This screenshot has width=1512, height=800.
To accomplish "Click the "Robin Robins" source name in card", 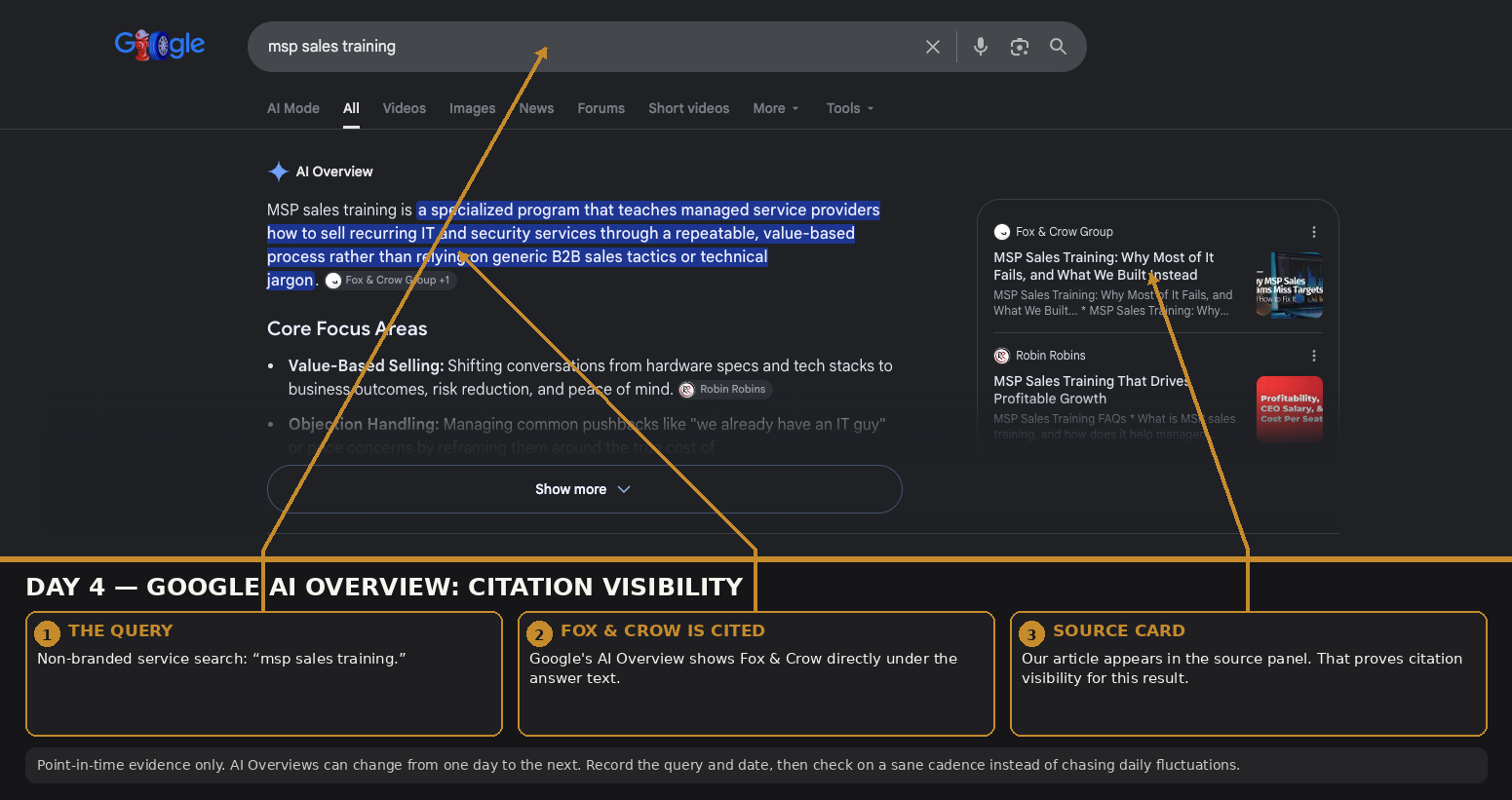I will [1050, 356].
